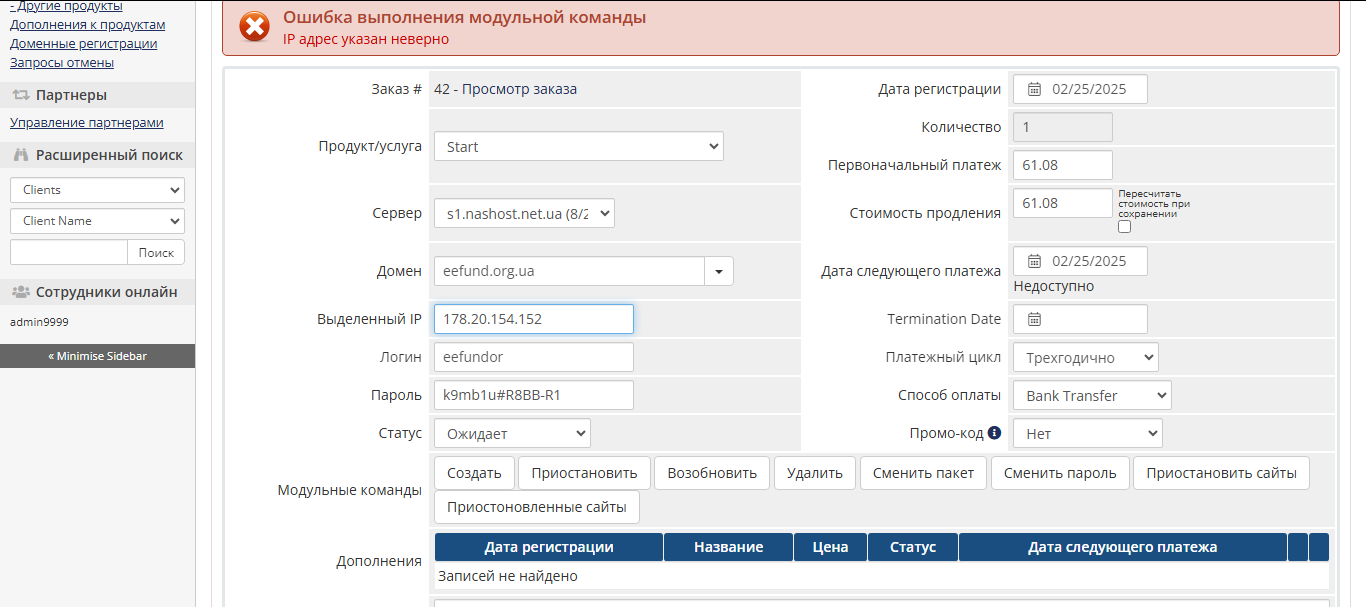Open the registration date calendar picker
The width and height of the screenshot is (1366, 607).
[x=1036, y=88]
